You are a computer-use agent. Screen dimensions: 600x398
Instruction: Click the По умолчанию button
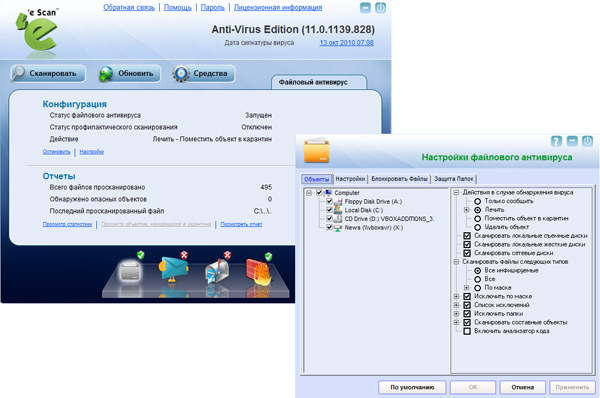click(x=412, y=387)
